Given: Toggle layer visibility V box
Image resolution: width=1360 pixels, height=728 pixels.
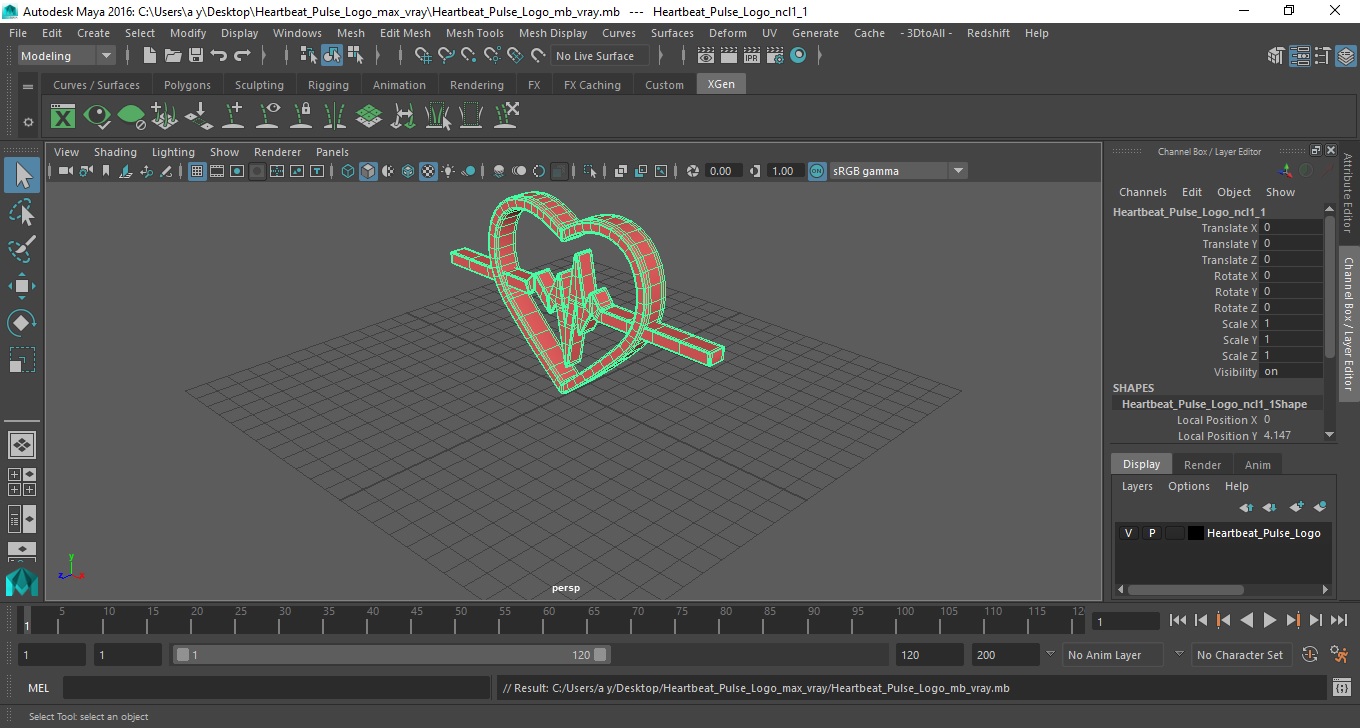Looking at the screenshot, I should [1128, 533].
